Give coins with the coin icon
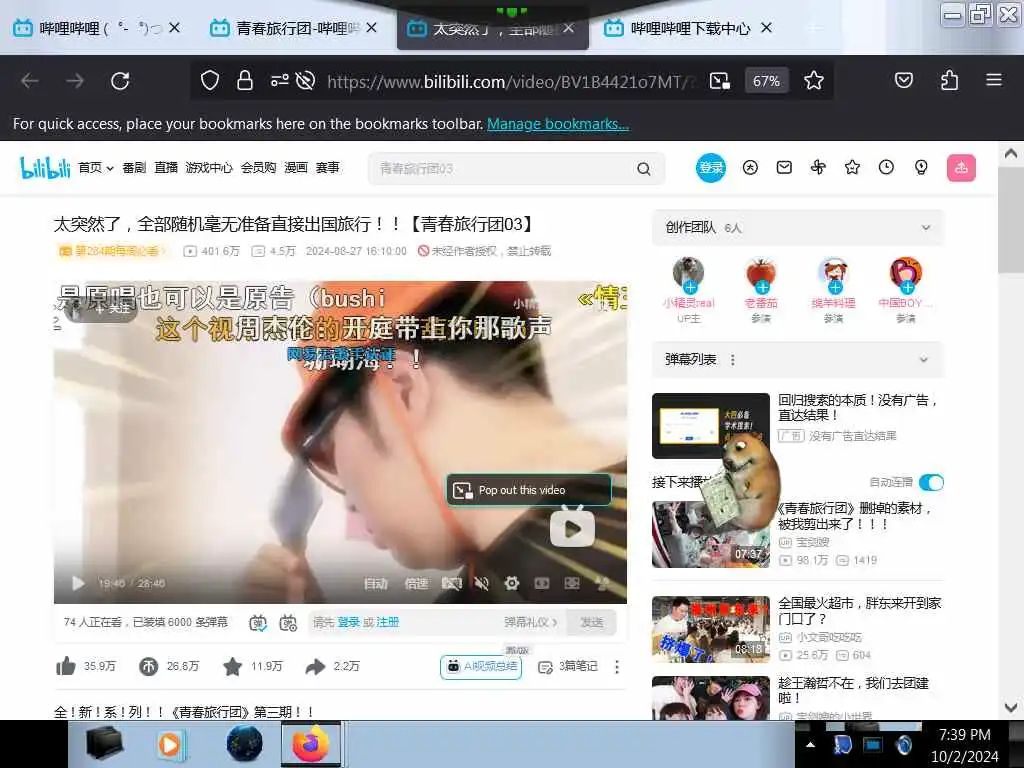Image resolution: width=1024 pixels, height=768 pixels. 148,666
